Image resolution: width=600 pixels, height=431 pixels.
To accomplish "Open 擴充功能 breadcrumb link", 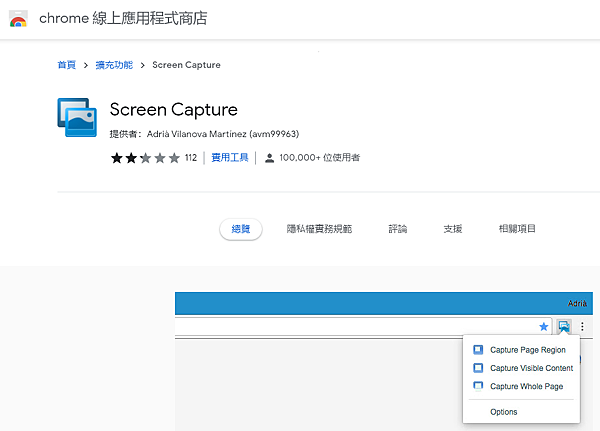I will pyautogui.click(x=114, y=65).
